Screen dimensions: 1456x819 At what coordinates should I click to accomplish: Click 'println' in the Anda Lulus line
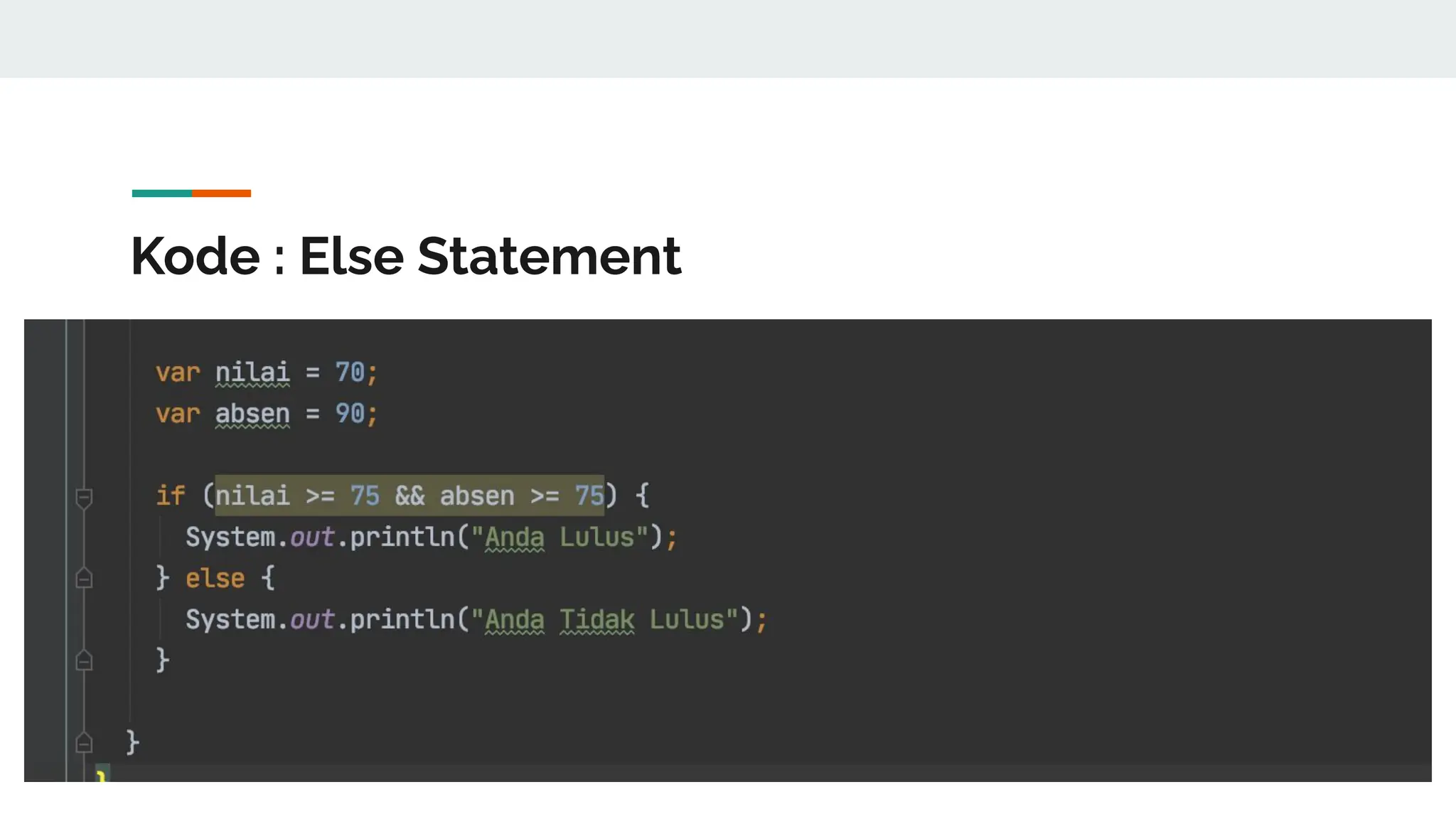pos(402,537)
